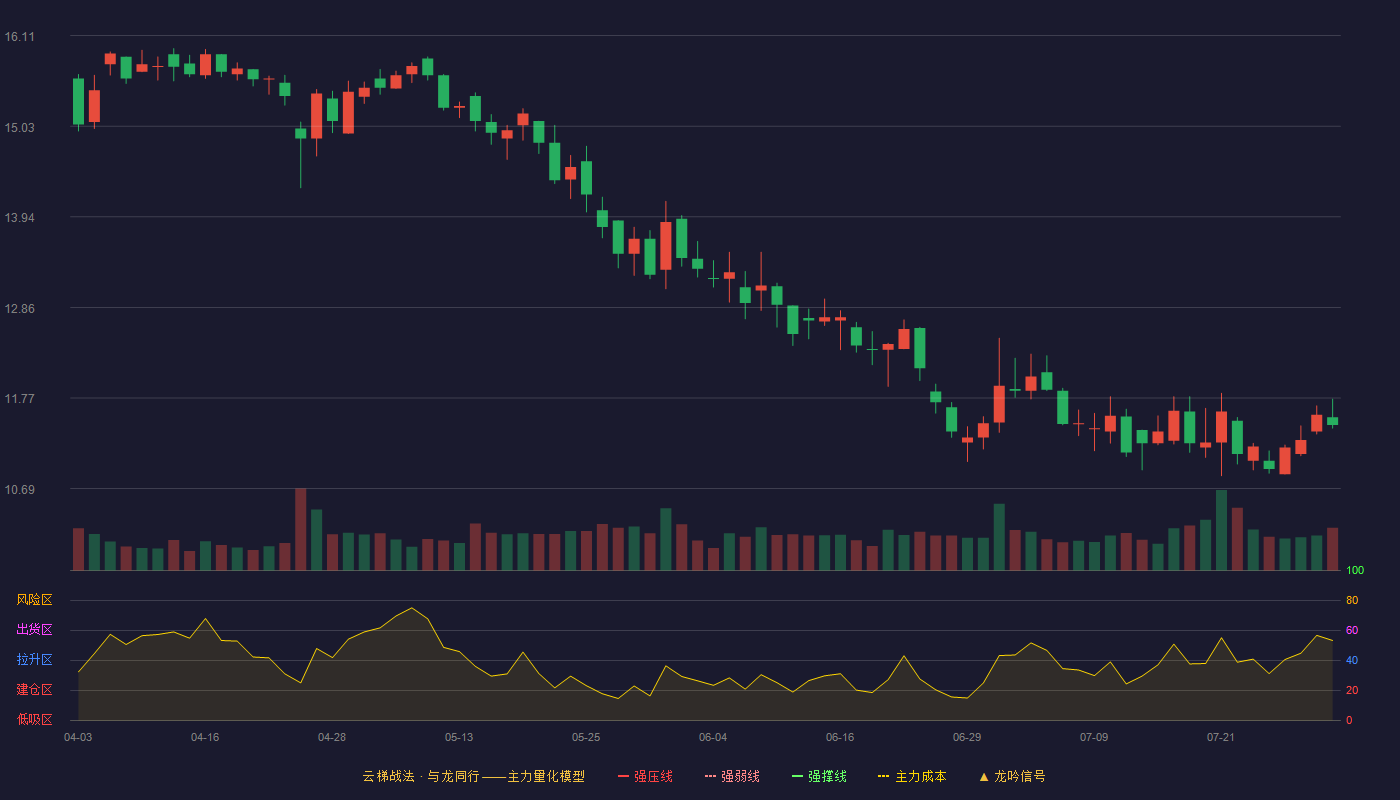Click the 80 indicator scale label
Image resolution: width=1400 pixels, height=800 pixels.
(1352, 600)
